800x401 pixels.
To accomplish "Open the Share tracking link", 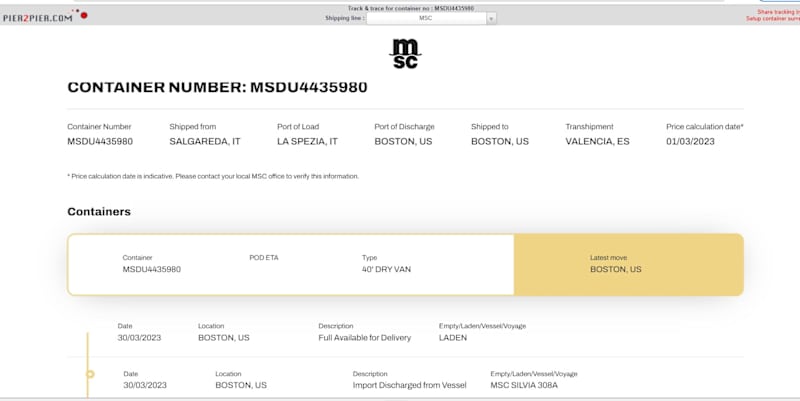I will (778, 12).
